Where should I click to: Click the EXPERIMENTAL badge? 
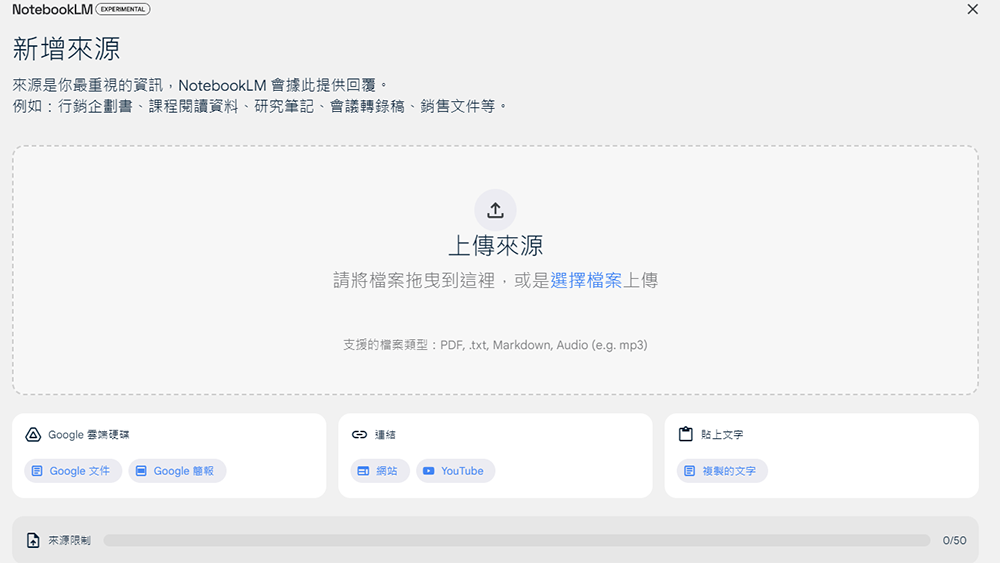point(122,9)
